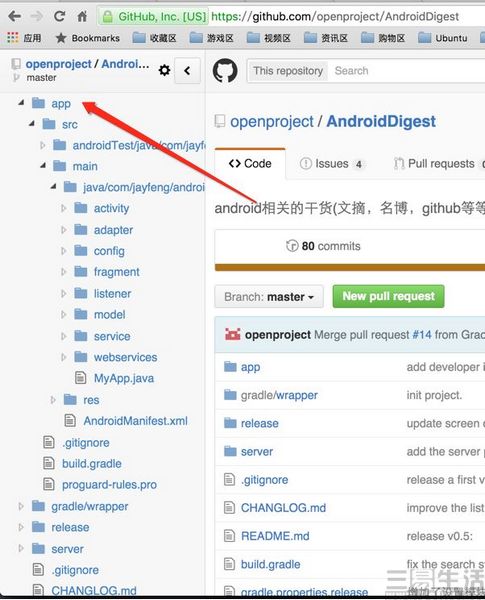Open the Apps grid icon in bookmarks bar
This screenshot has width=485, height=600.
coord(13,38)
